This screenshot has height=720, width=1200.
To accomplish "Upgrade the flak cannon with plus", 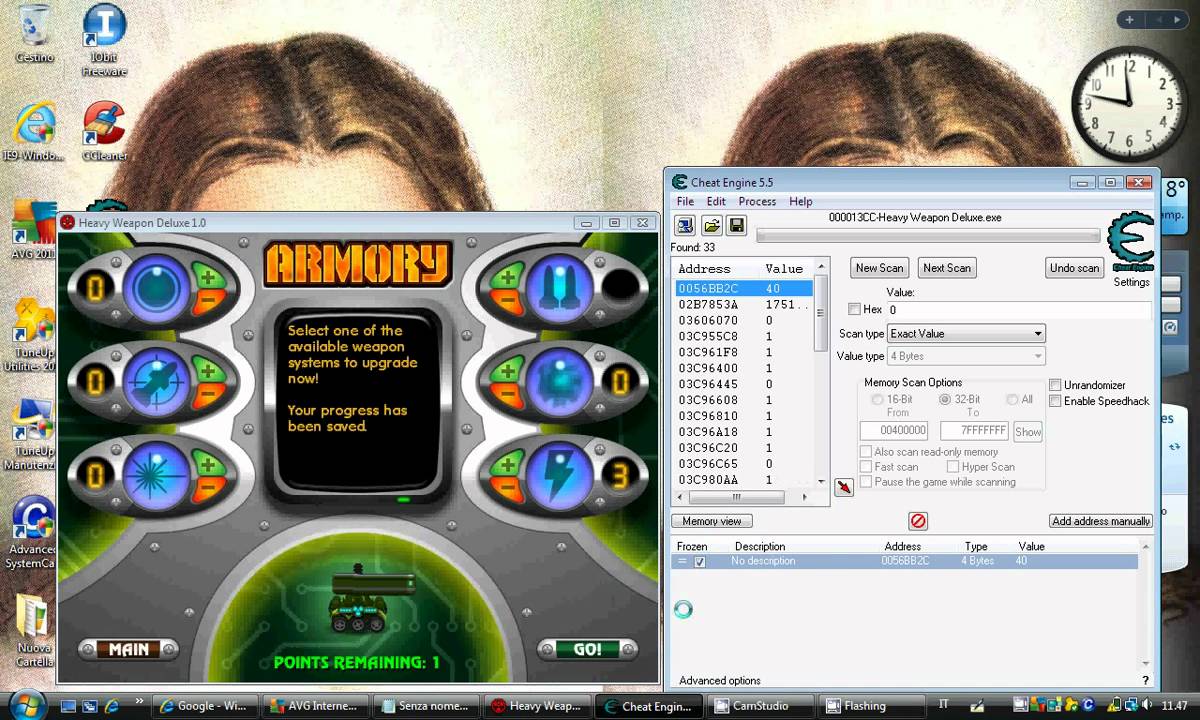I will coord(508,371).
